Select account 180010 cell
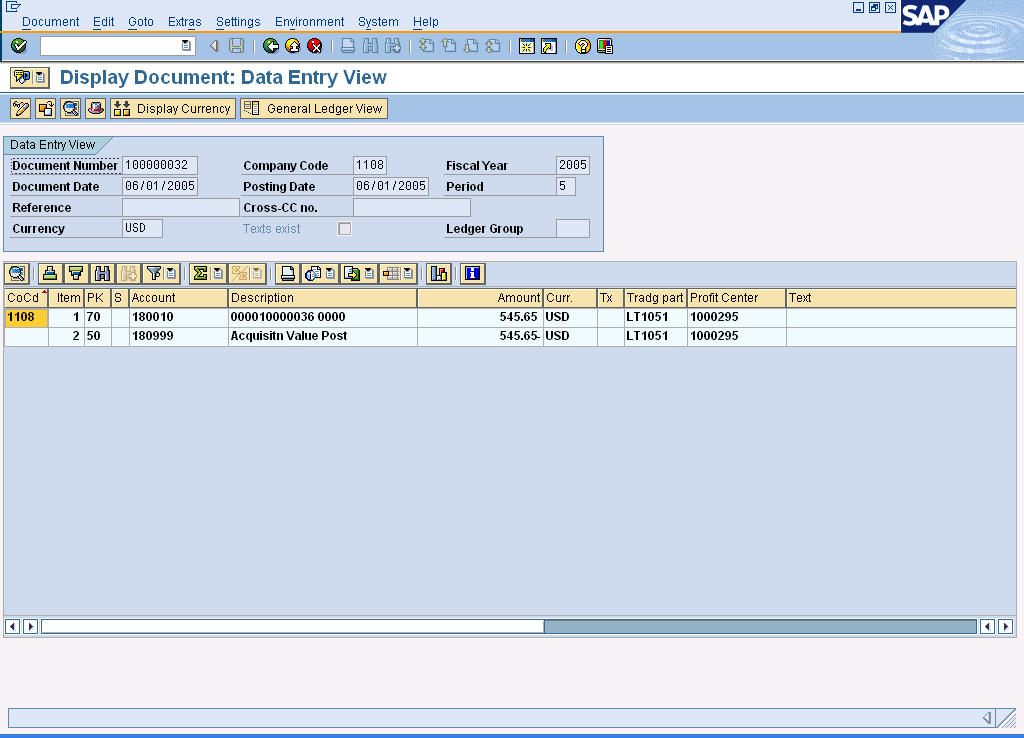Image resolution: width=1024 pixels, height=738 pixels. pyautogui.click(x=178, y=317)
